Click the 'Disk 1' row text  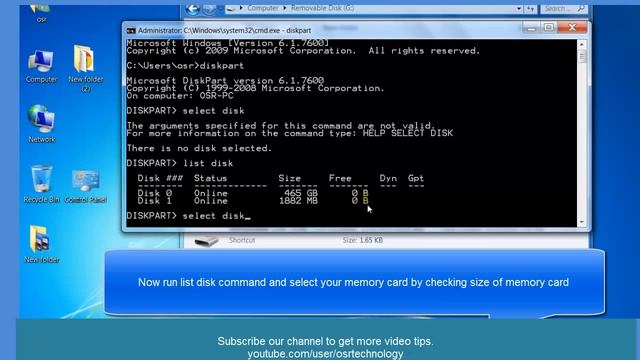point(154,201)
